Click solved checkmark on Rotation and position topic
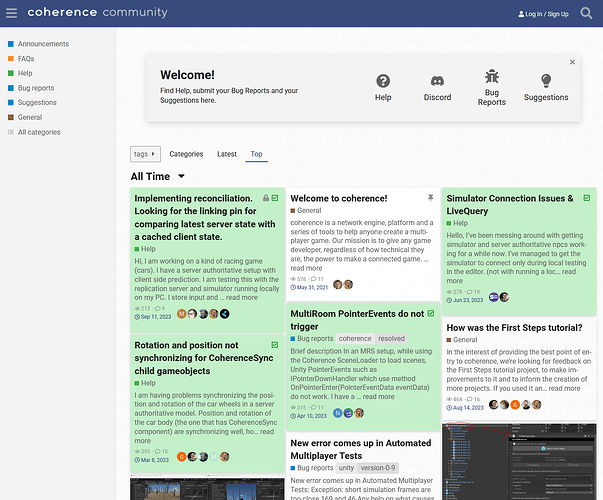Viewport: 603px width, 500px height. (x=275, y=345)
